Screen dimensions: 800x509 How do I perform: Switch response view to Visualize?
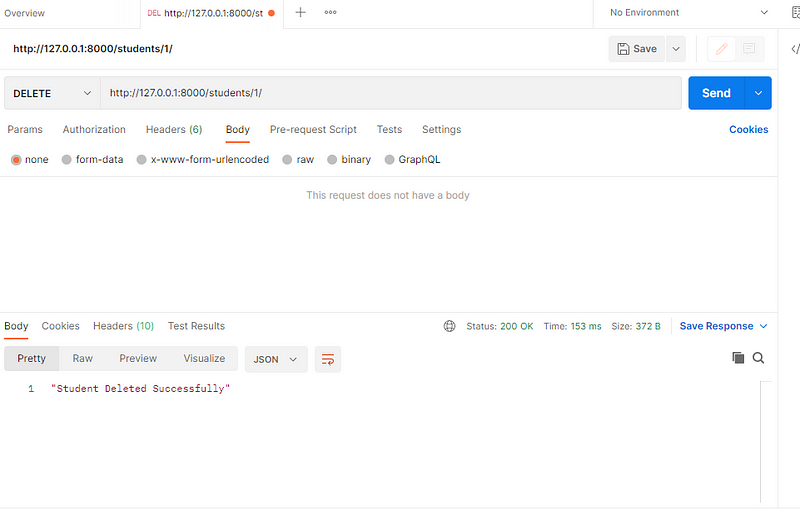(x=204, y=359)
